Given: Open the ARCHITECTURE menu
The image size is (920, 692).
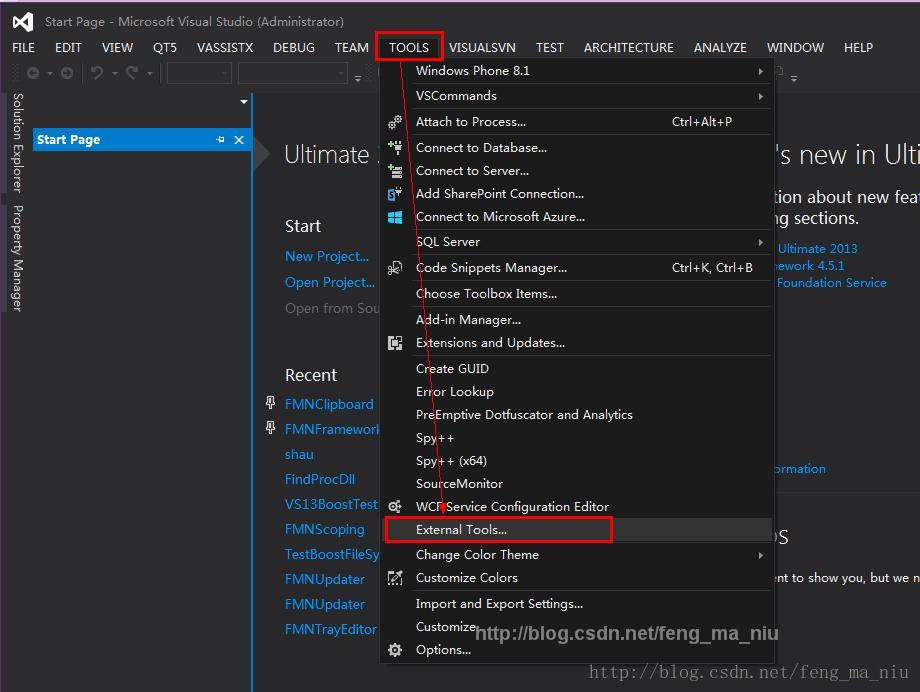Looking at the screenshot, I should click(628, 48).
